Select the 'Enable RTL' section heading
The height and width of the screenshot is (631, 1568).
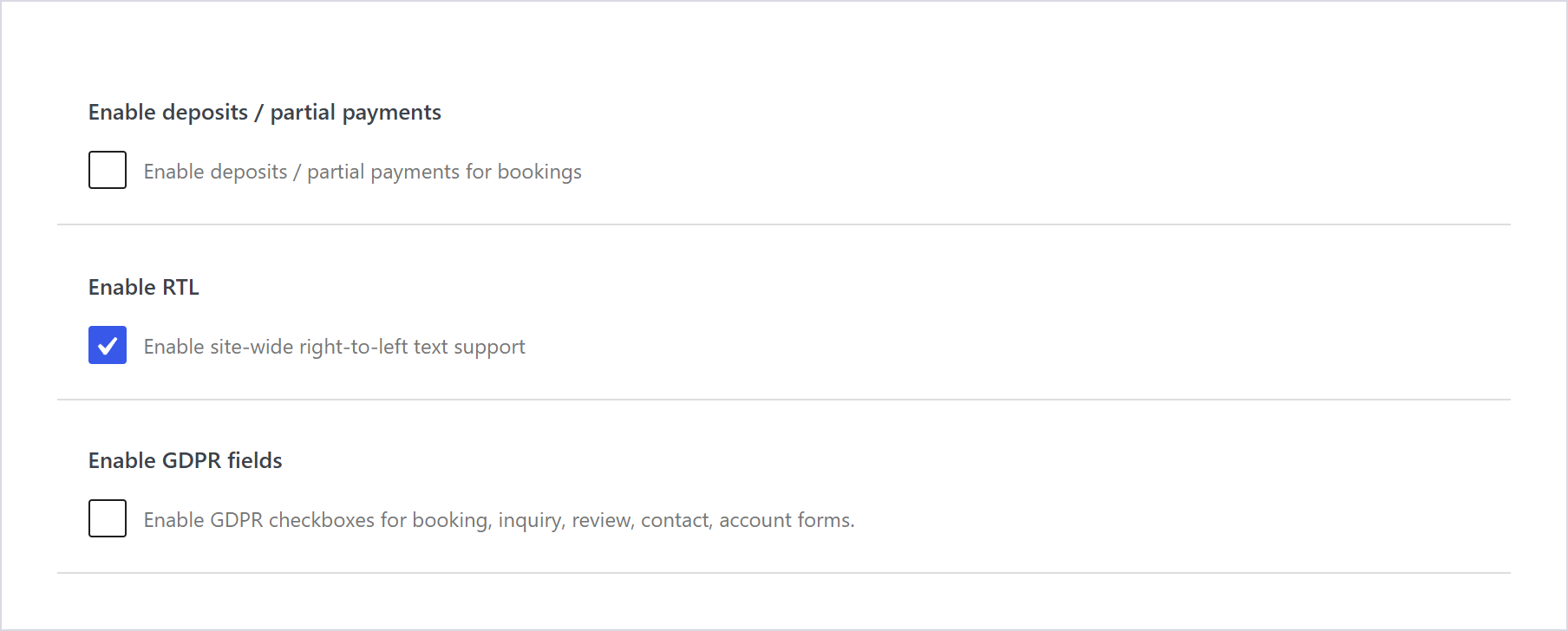pos(144,287)
